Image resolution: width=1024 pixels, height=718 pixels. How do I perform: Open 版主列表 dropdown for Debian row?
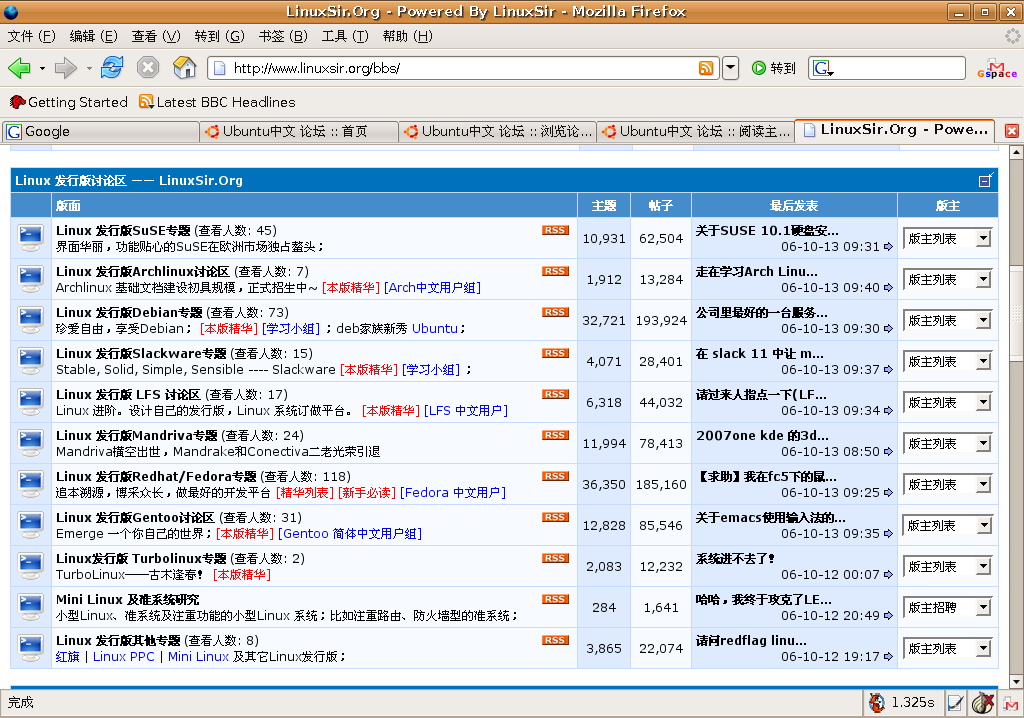click(947, 321)
